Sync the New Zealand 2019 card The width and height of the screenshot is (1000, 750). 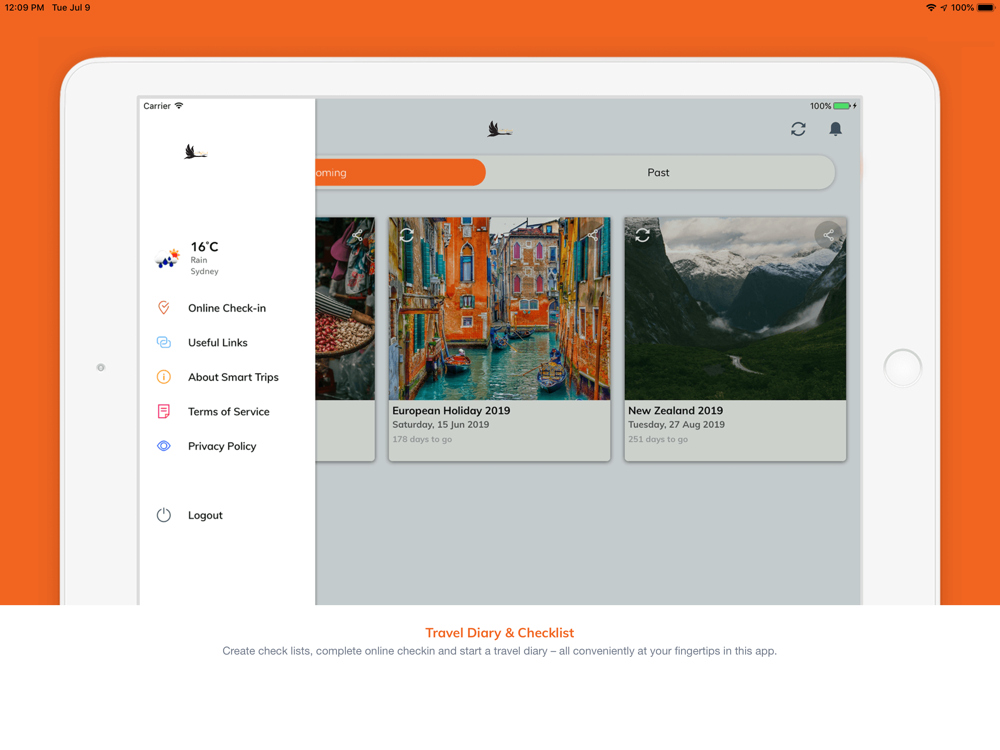(642, 235)
